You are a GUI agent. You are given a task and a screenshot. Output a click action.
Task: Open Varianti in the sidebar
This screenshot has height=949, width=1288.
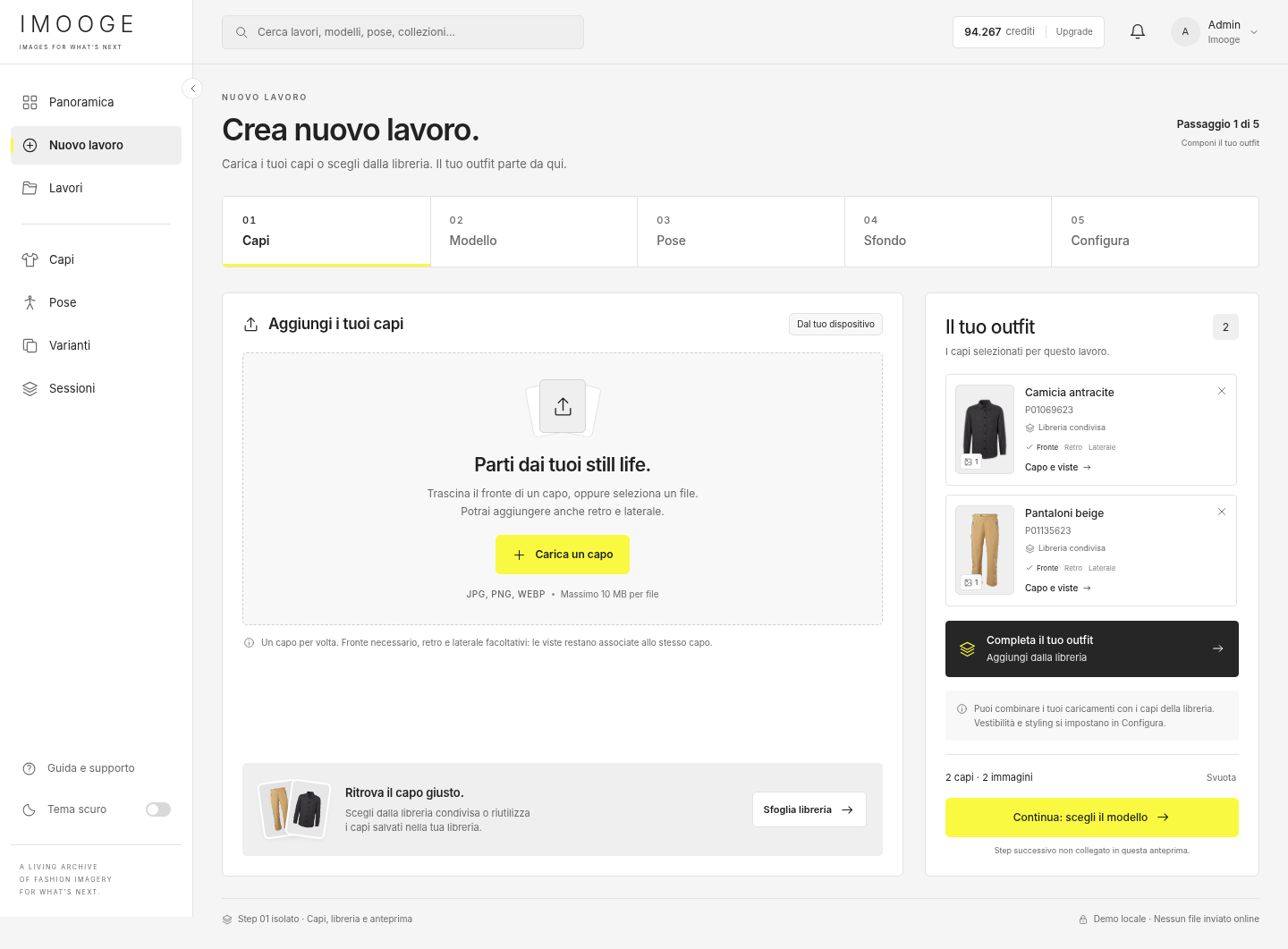(96, 345)
